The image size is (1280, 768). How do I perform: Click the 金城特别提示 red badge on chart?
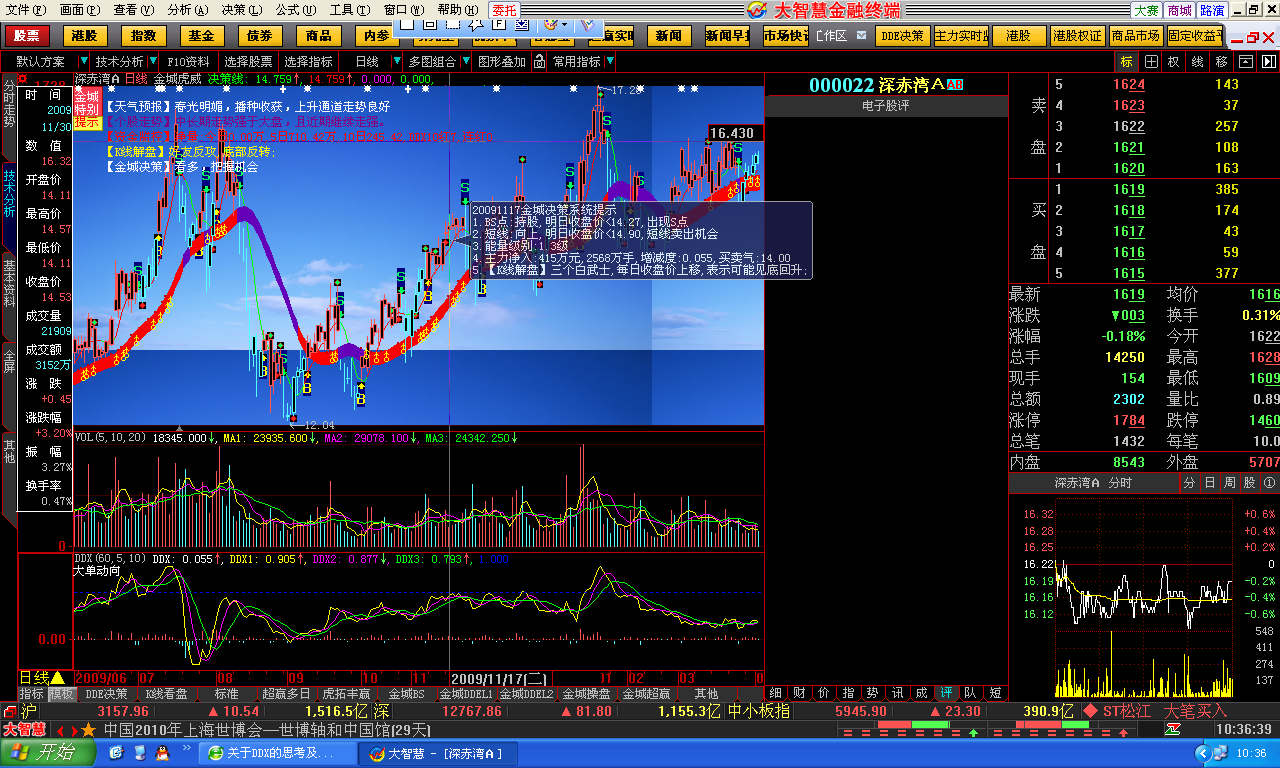(x=88, y=108)
